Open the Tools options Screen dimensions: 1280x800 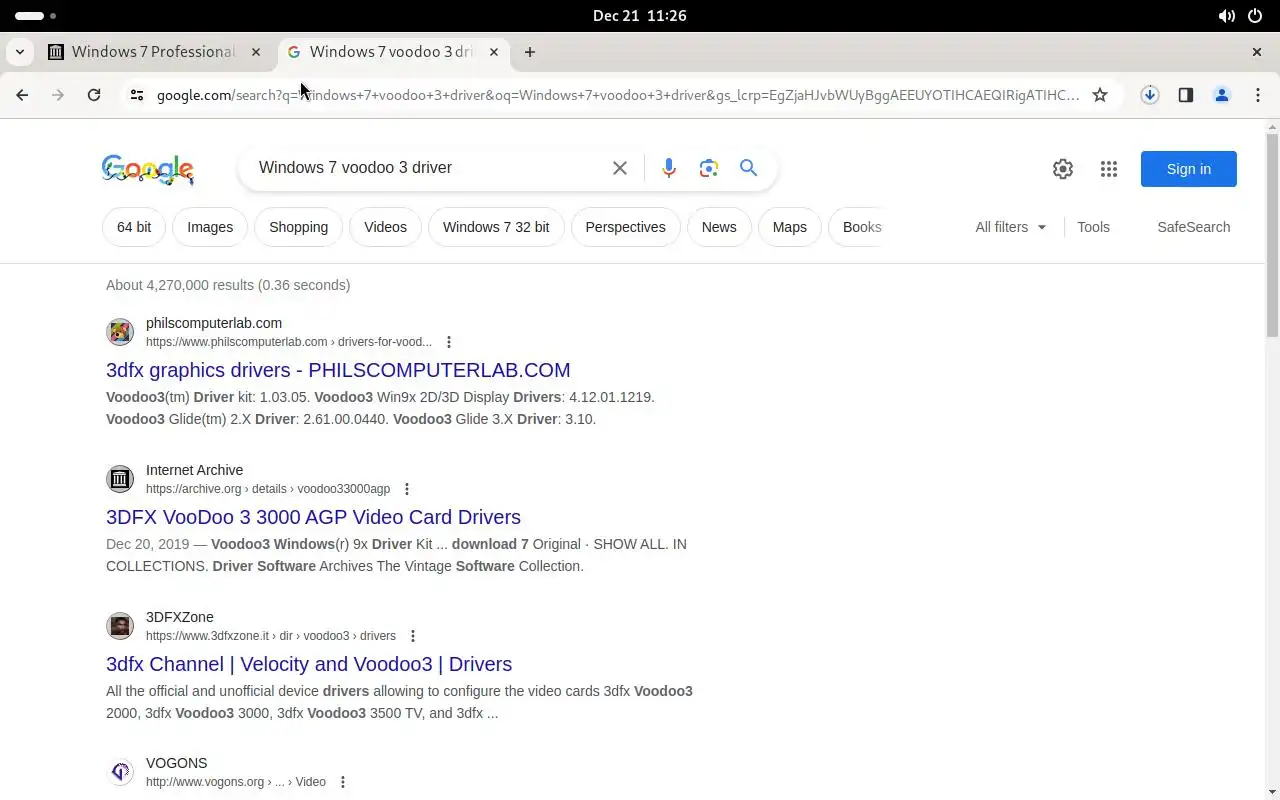pyautogui.click(x=1093, y=227)
